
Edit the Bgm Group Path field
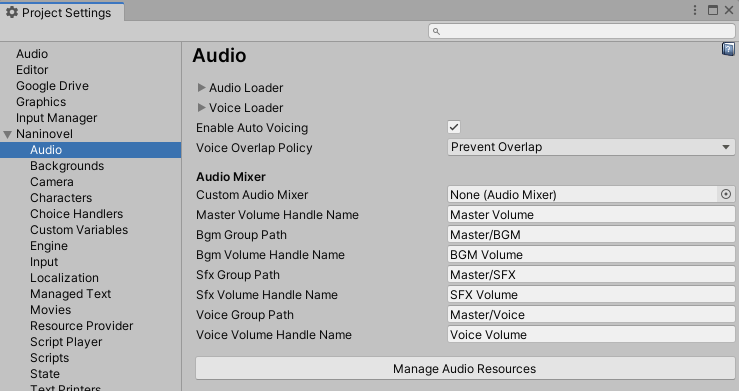[591, 235]
